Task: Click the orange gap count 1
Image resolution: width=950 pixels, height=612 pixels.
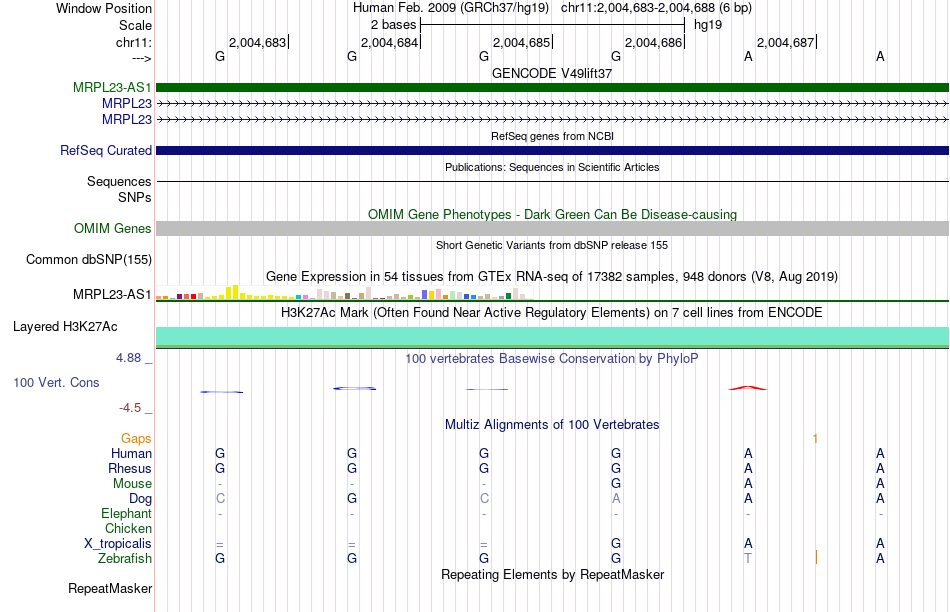Action: point(815,438)
